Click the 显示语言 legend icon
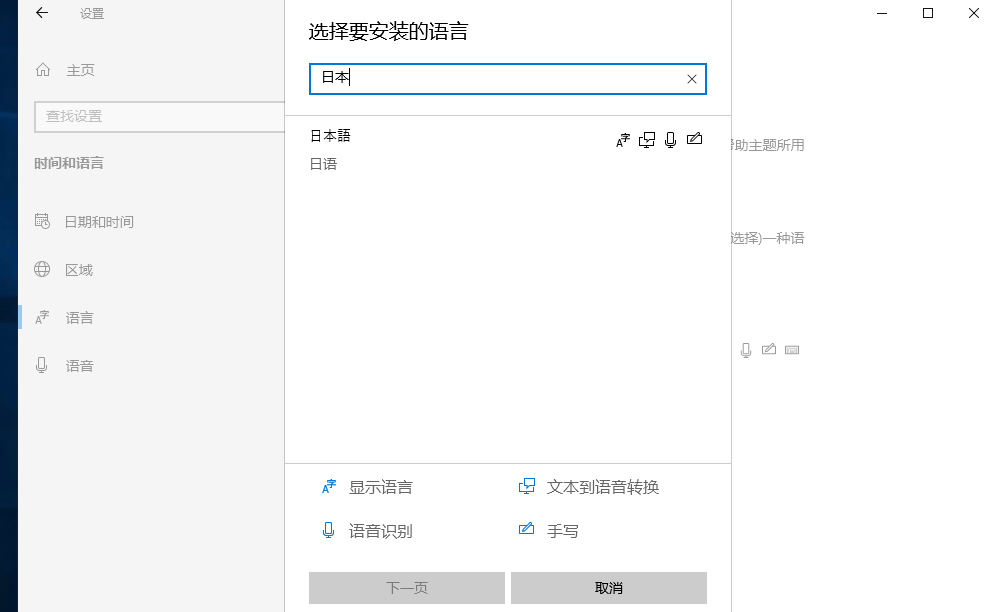This screenshot has height=612, width=984. tap(329, 487)
